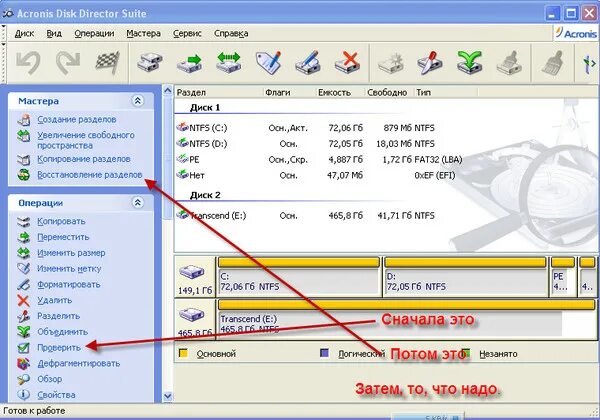Open the Мастера menu
The image size is (600, 420).
click(143, 34)
